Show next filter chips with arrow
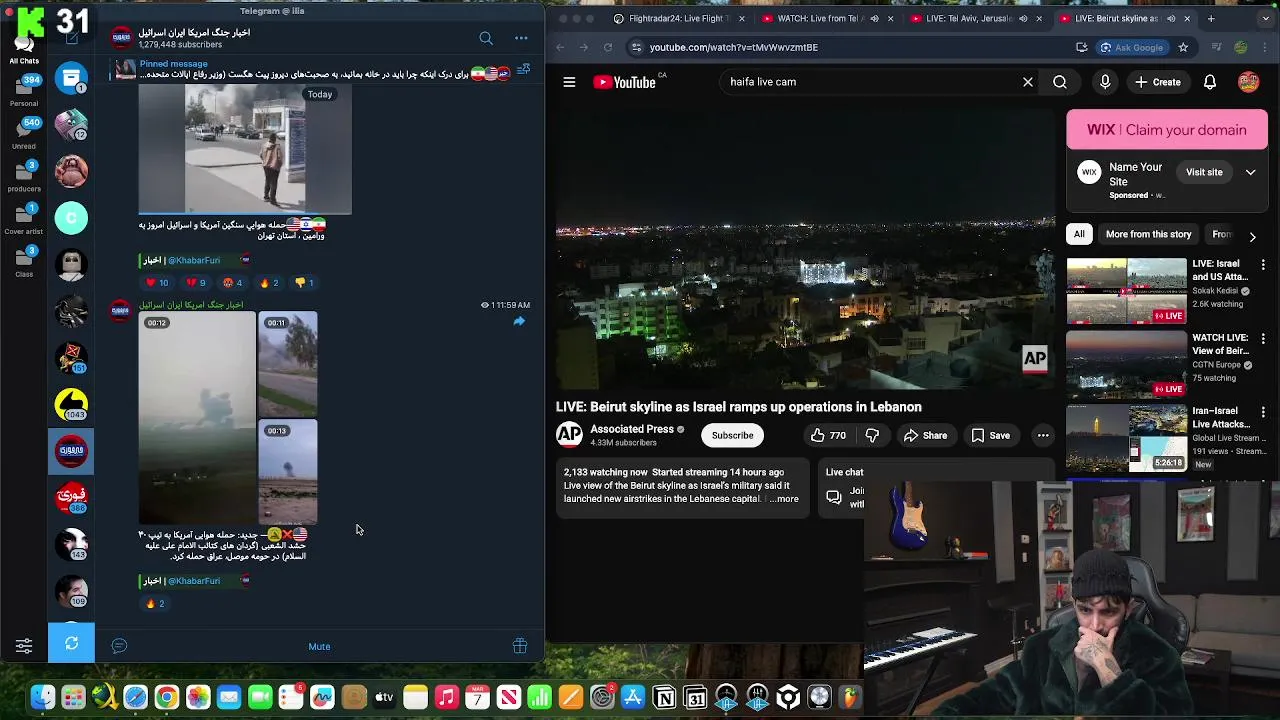The width and height of the screenshot is (1280, 720). [1252, 236]
